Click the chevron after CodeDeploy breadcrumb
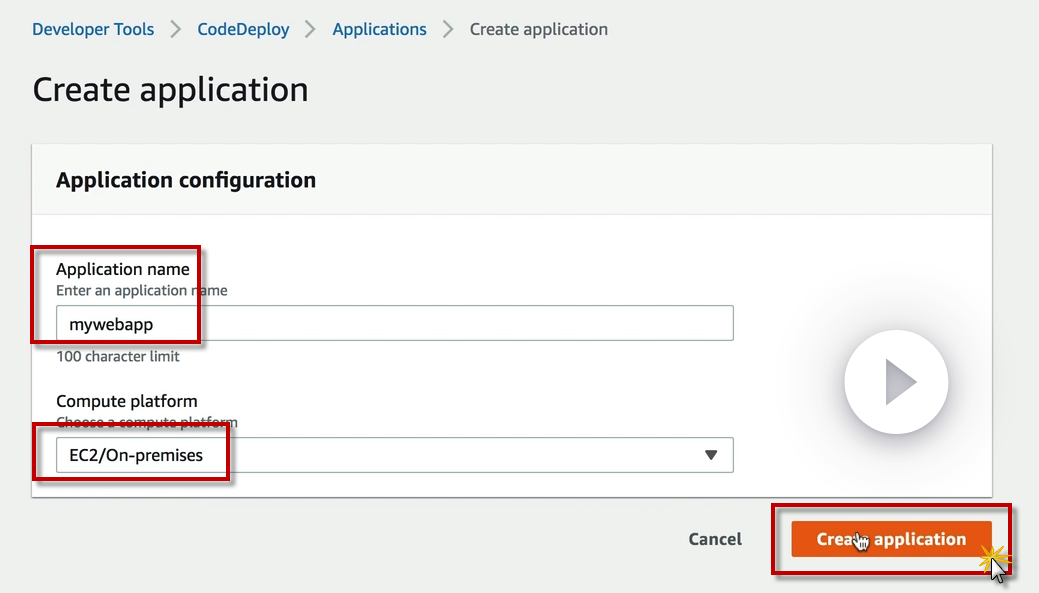The height and width of the screenshot is (593, 1039). (311, 29)
